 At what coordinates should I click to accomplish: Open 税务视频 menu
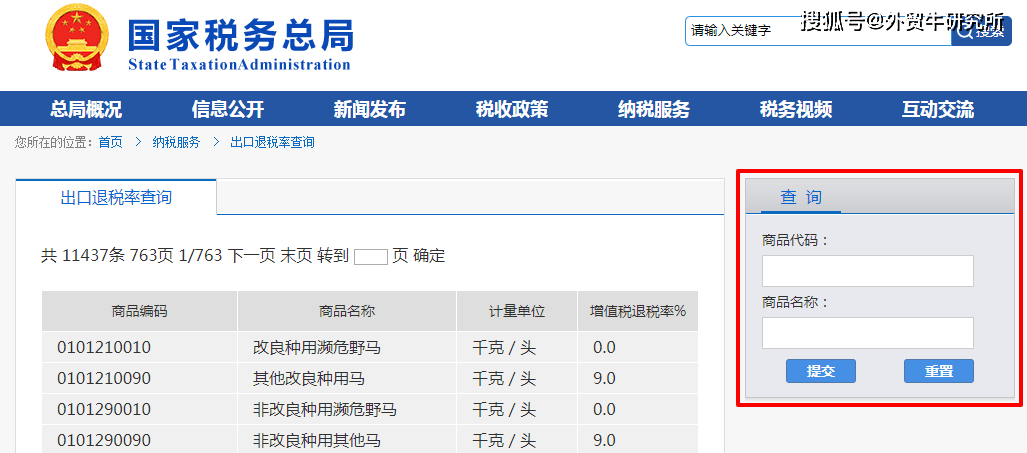tap(796, 109)
